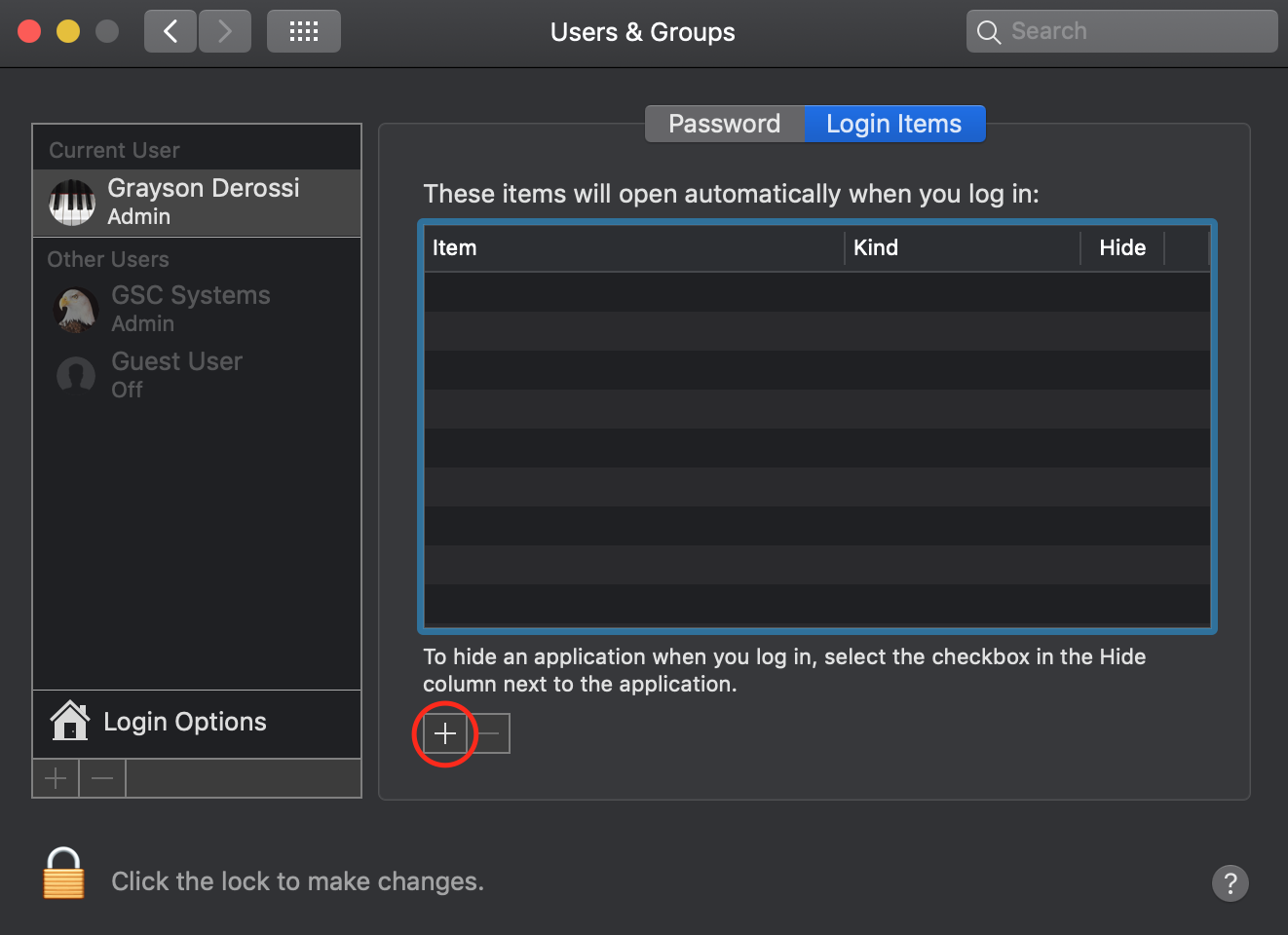The height and width of the screenshot is (935, 1288).
Task: Focus the Search field
Action: point(1122,31)
